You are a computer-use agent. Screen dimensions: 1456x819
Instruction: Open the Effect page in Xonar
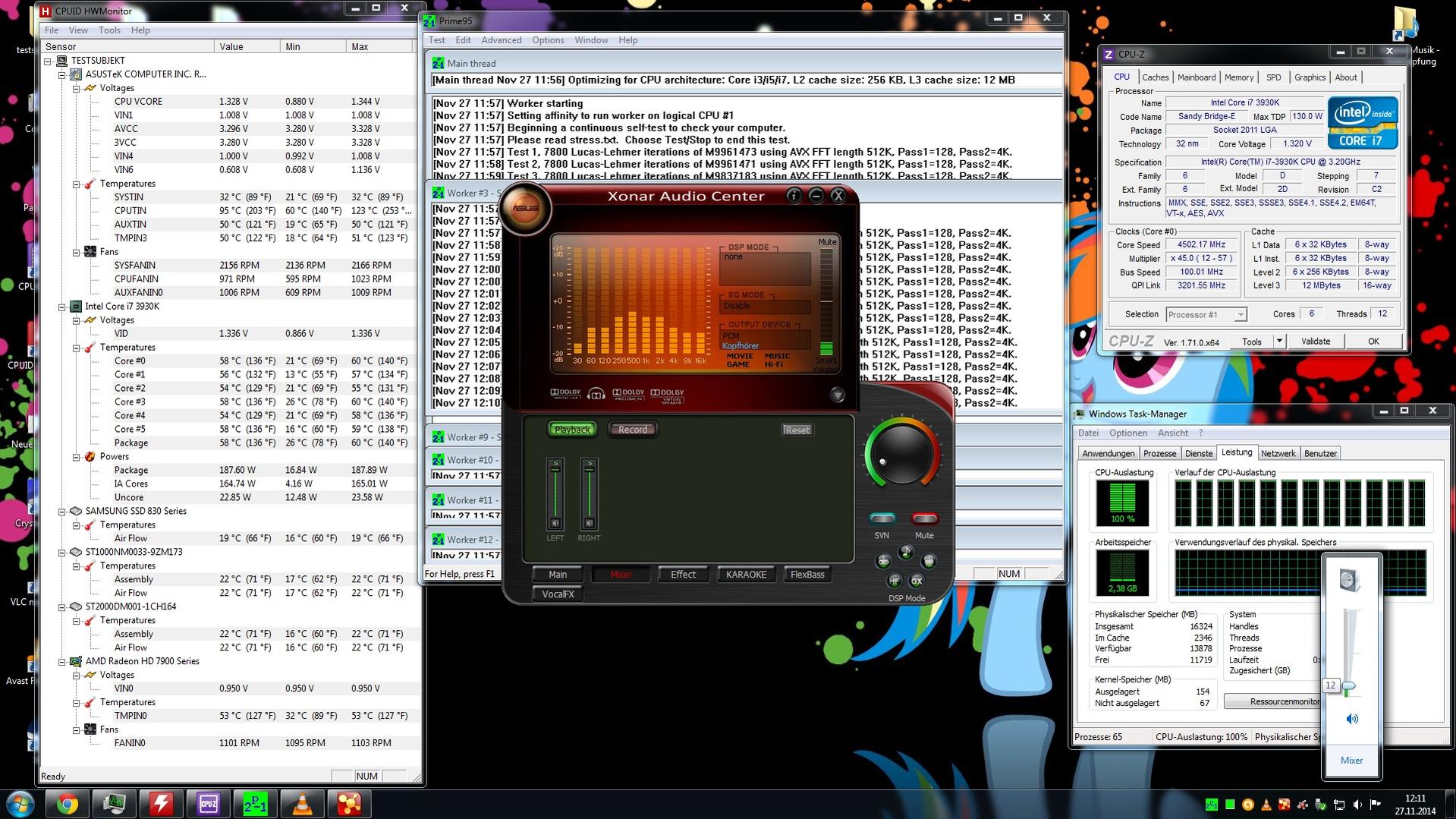tap(683, 575)
